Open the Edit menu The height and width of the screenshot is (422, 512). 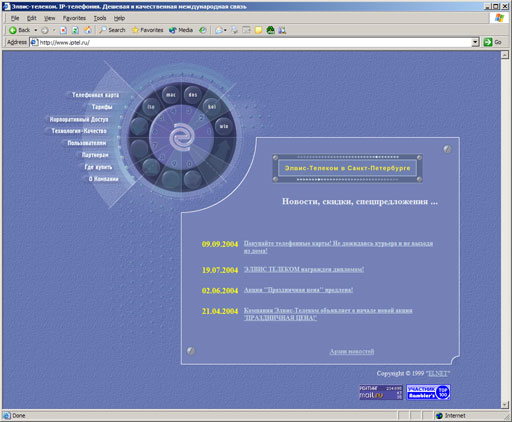pyautogui.click(x=31, y=18)
